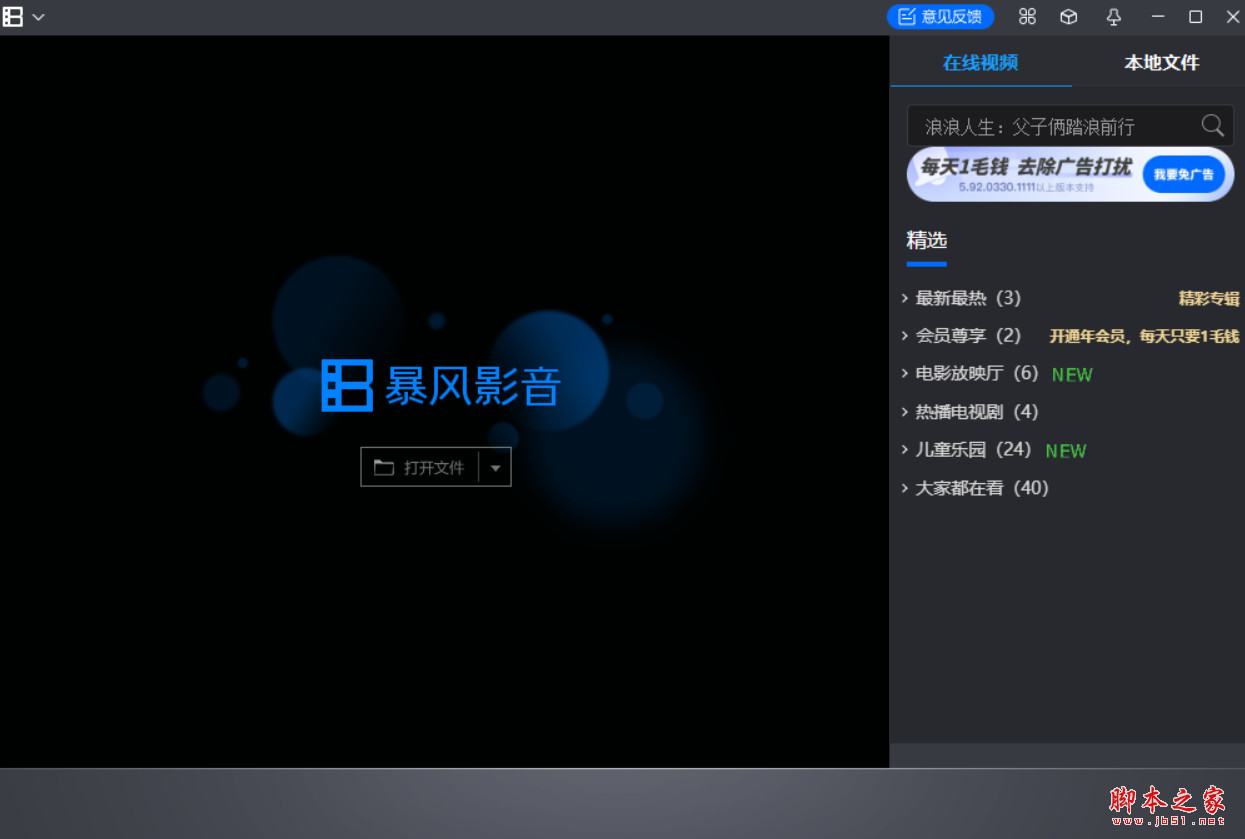Expand the 最新最热 (3) category
Image resolution: width=1245 pixels, height=839 pixels.
(x=960, y=298)
